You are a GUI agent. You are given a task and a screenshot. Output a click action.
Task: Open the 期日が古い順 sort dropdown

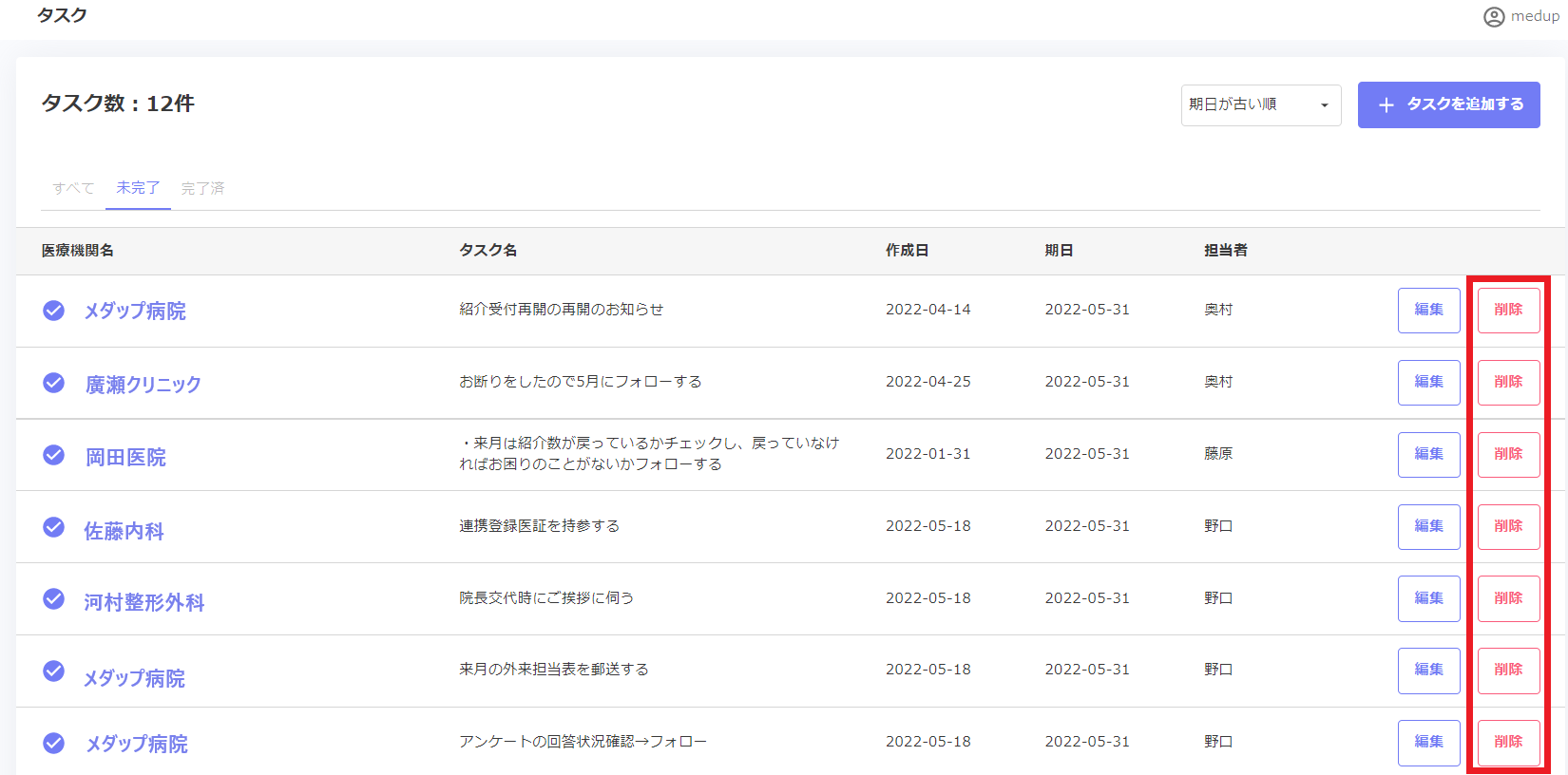click(x=1261, y=105)
